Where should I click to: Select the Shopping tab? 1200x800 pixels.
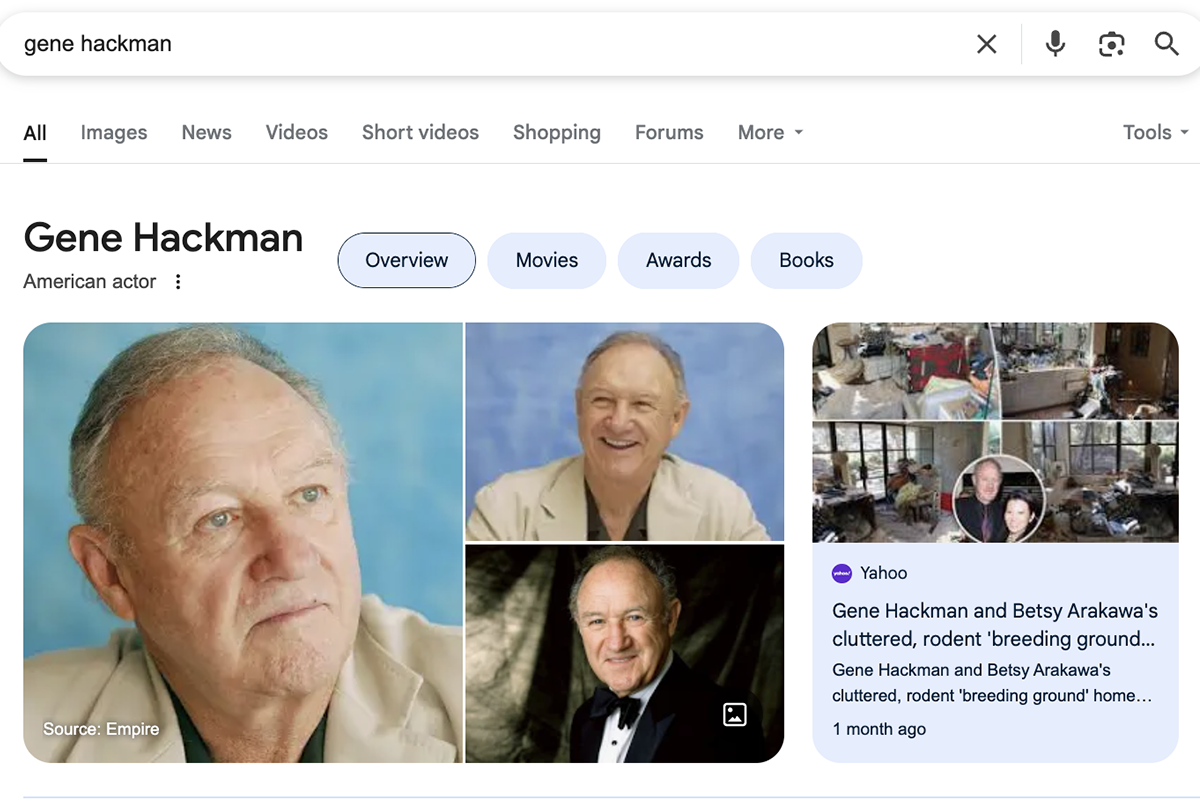coord(557,132)
